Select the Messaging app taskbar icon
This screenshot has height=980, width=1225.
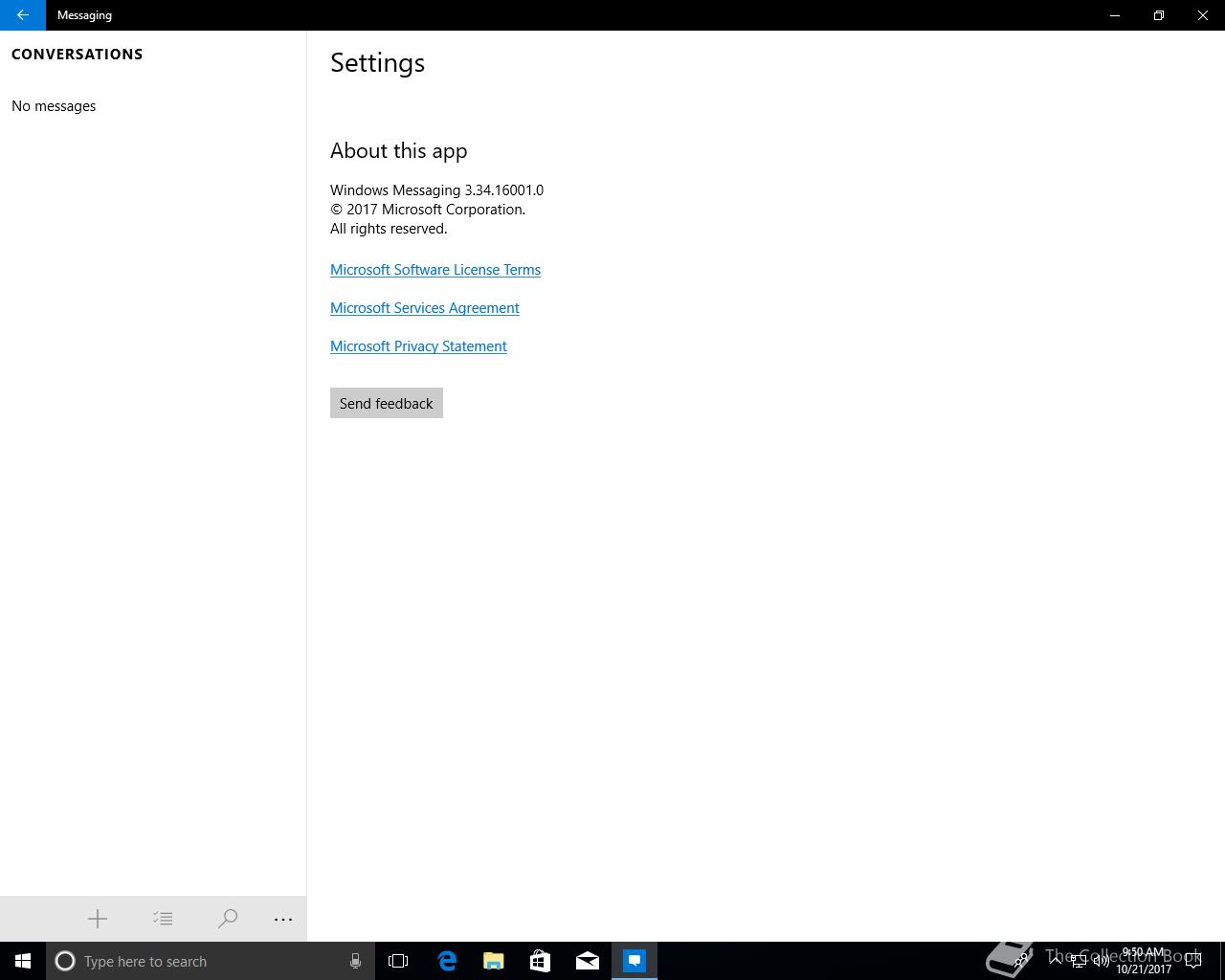pyautogui.click(x=635, y=961)
